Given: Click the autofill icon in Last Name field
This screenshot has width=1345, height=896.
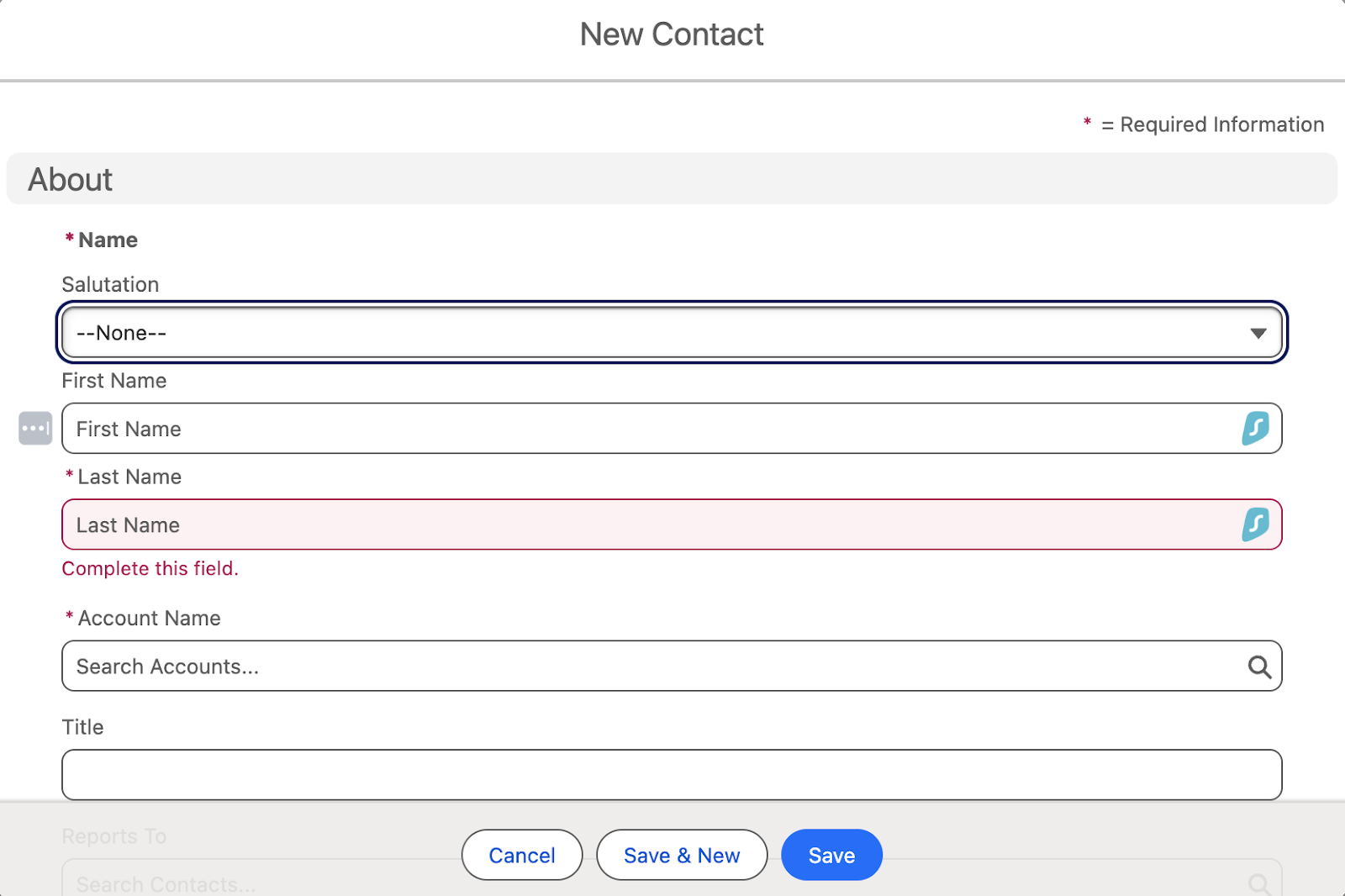Looking at the screenshot, I should pos(1258,524).
